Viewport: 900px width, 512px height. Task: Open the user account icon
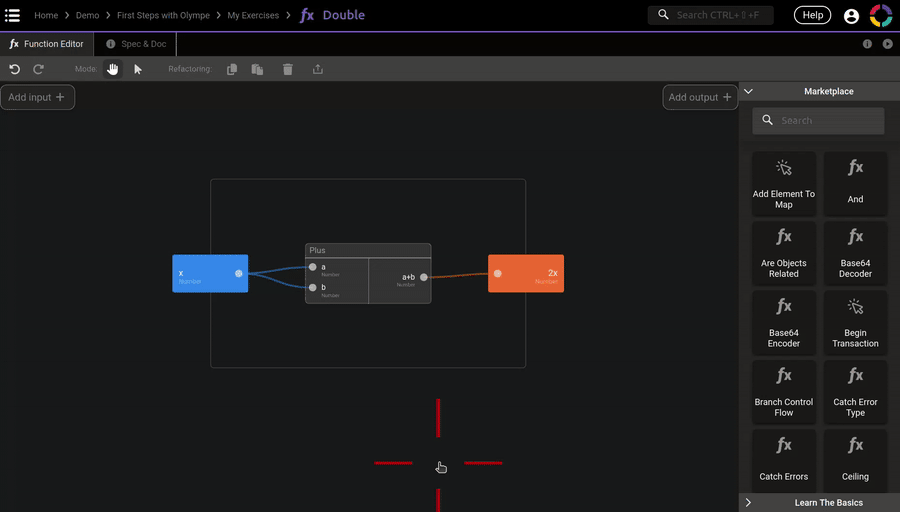pyautogui.click(x=851, y=16)
